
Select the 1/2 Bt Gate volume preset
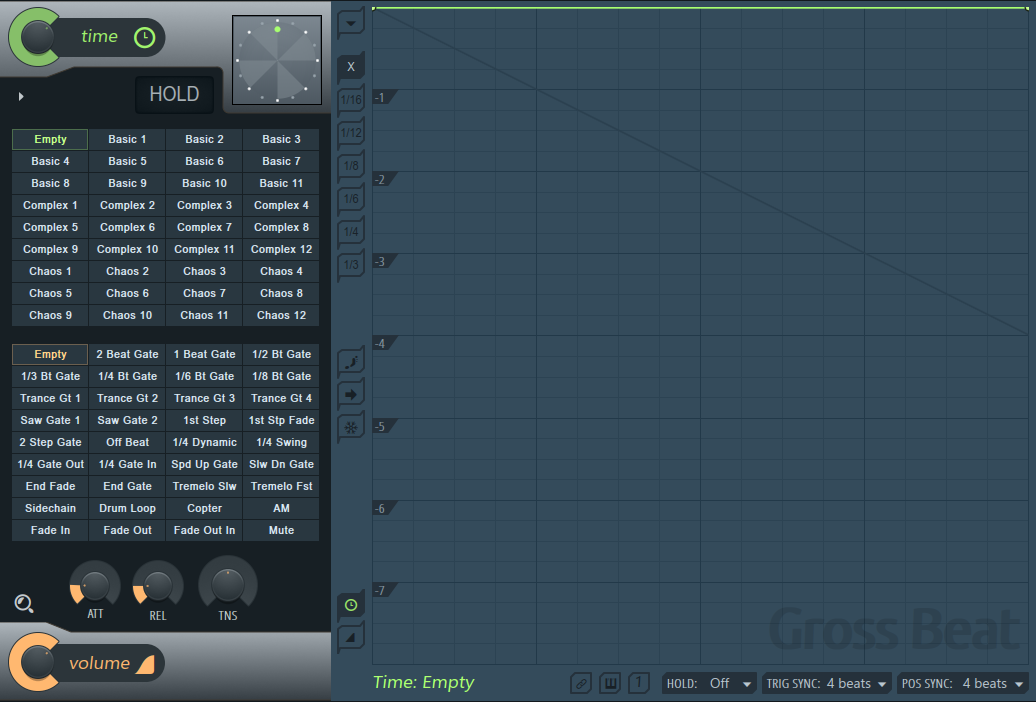tap(281, 354)
